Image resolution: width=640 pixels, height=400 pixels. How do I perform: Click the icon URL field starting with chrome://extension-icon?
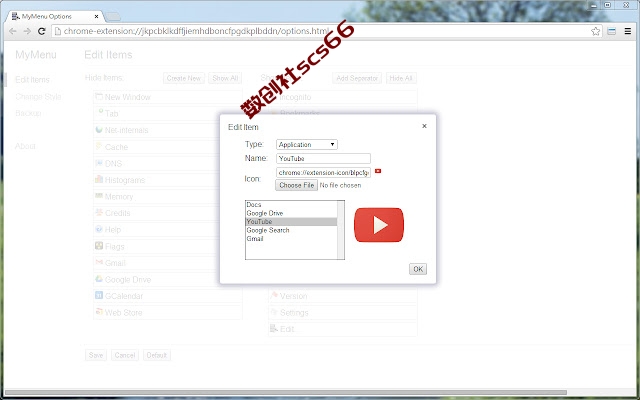tap(323, 173)
